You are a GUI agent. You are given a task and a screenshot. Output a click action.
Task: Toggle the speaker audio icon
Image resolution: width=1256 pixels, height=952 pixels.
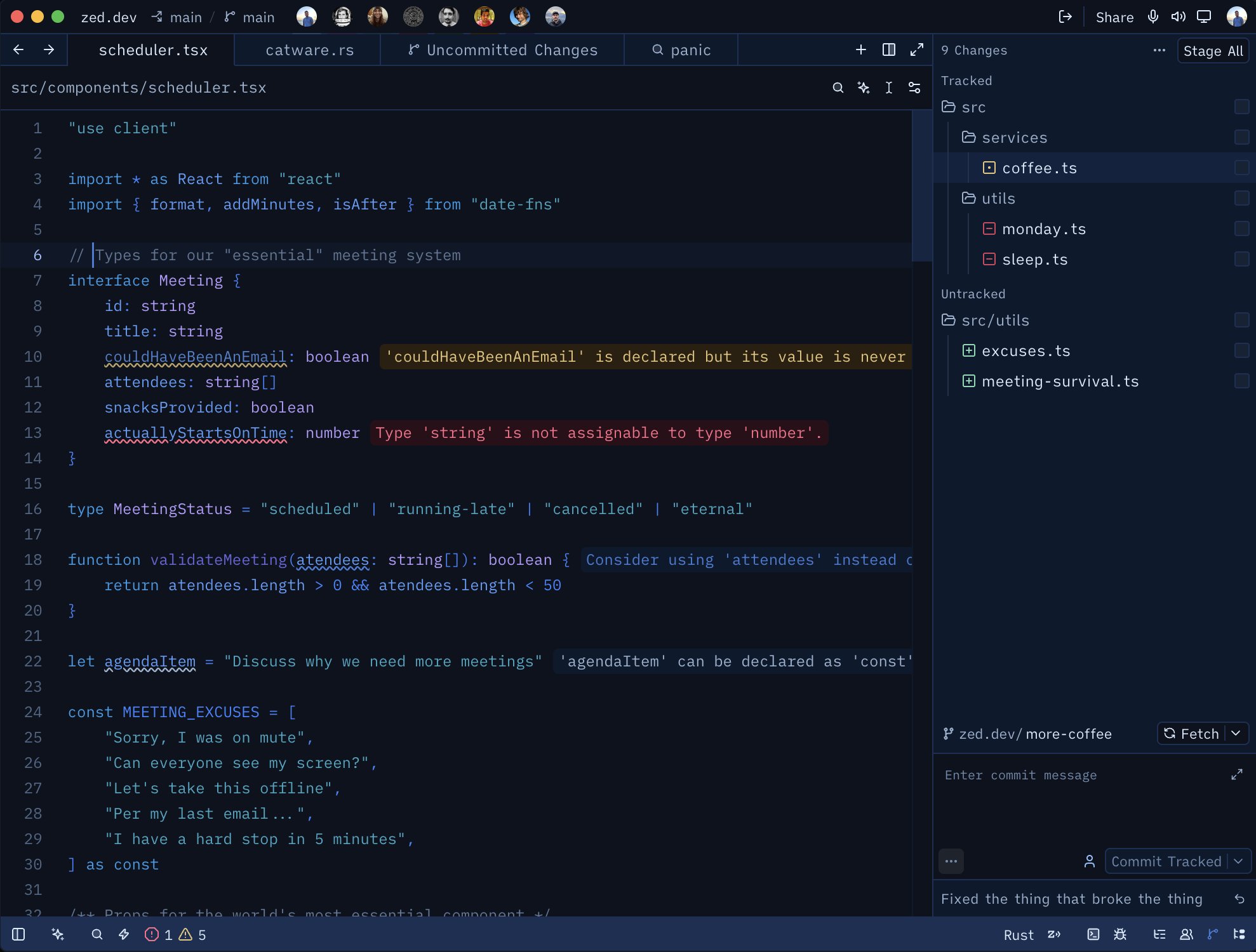(1179, 17)
